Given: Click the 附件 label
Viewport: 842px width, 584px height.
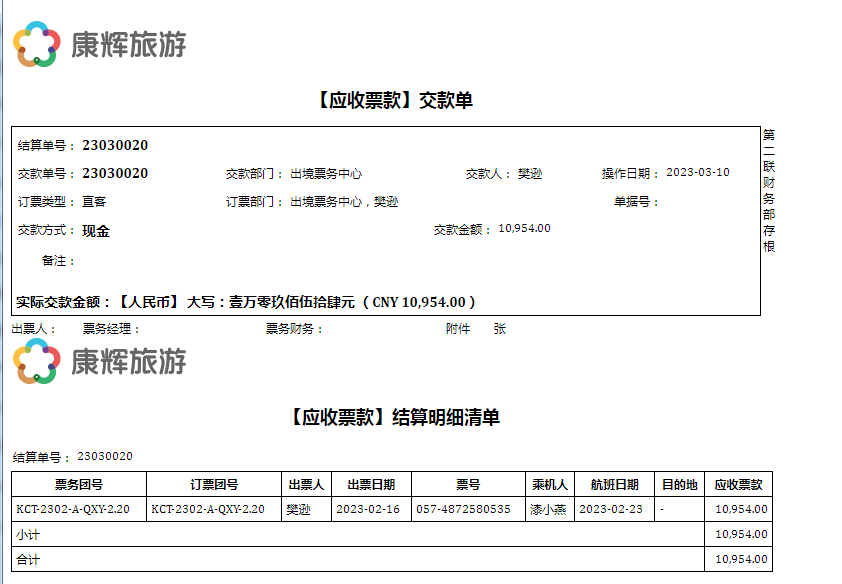Looking at the screenshot, I should [x=457, y=328].
